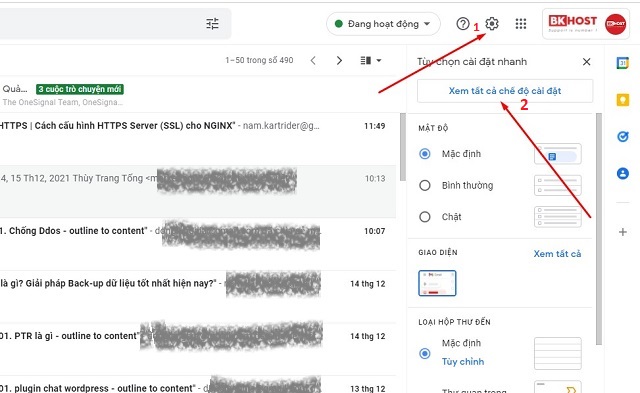Go to older emails page arrow
Viewport: 640px width, 393px height.
[339, 60]
